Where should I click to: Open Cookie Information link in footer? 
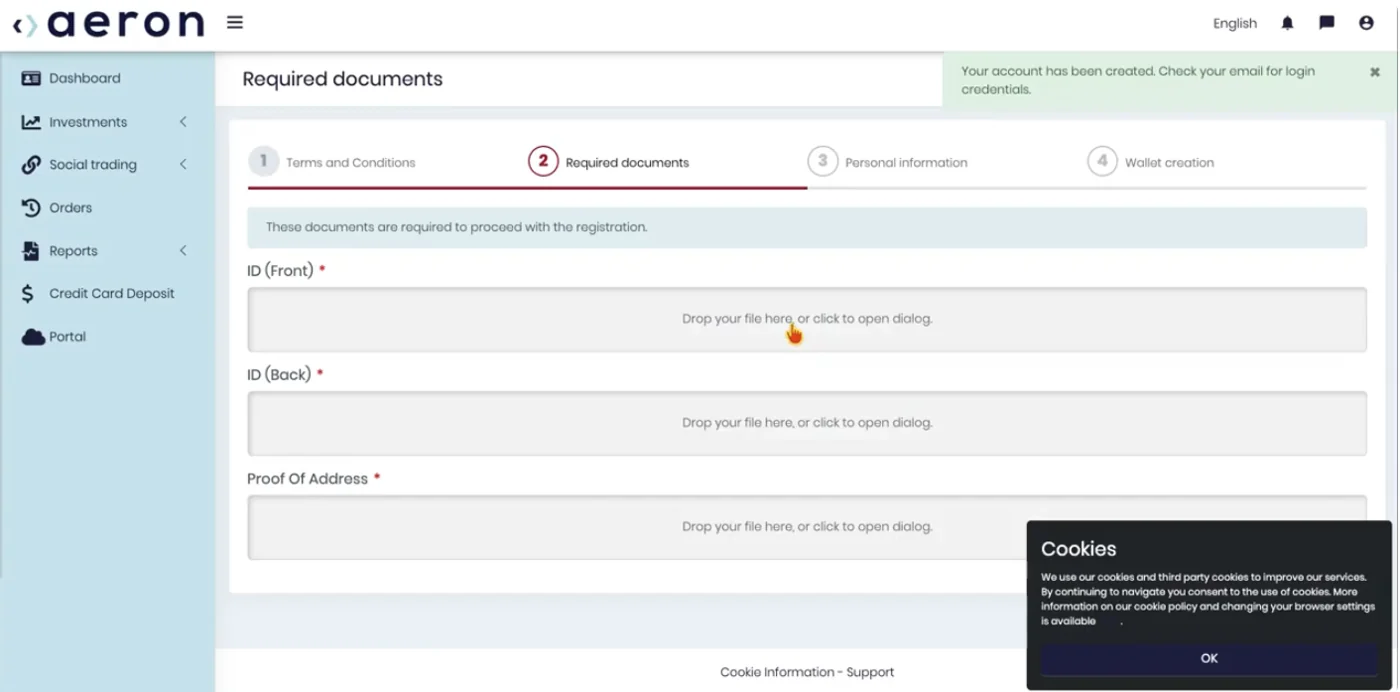click(x=777, y=672)
